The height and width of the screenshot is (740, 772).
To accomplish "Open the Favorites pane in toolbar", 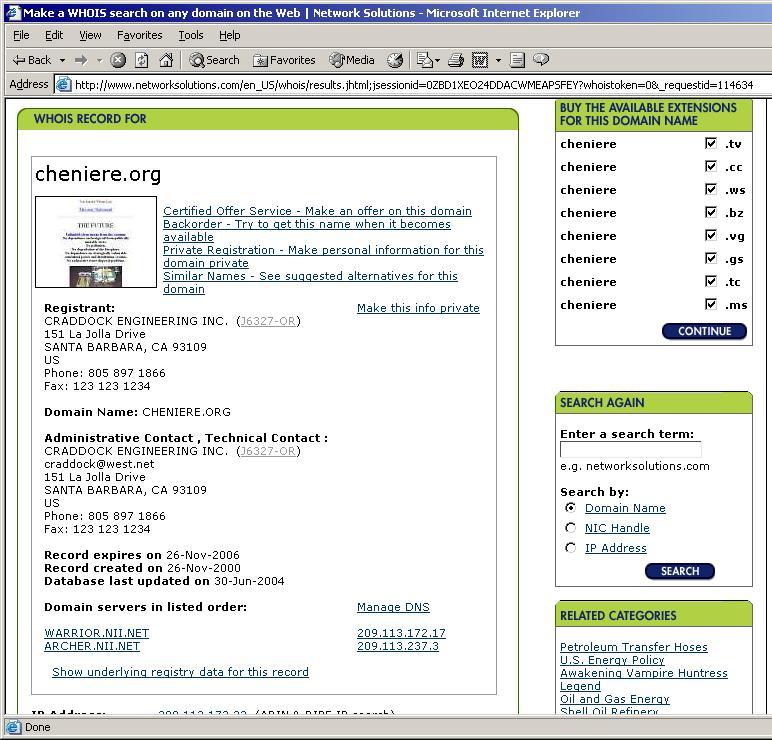I will click(x=284, y=60).
